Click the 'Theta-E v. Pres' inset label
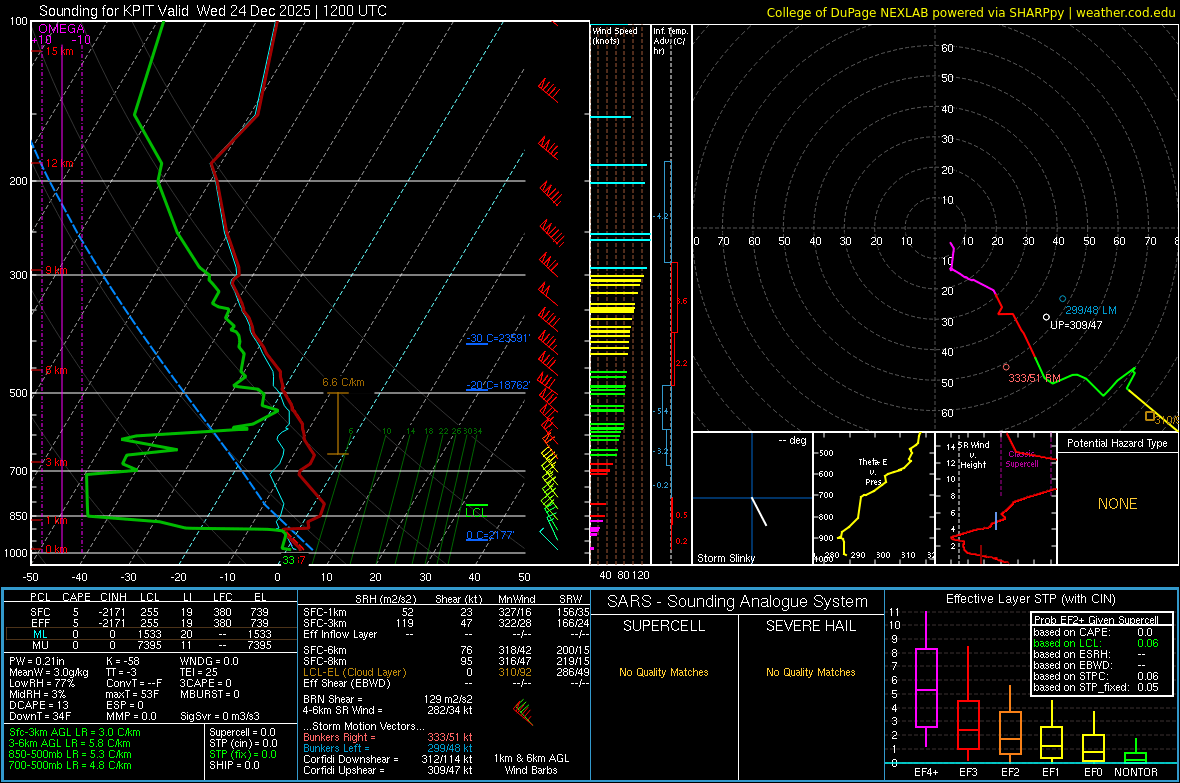This screenshot has width=1180, height=783. pos(873,472)
